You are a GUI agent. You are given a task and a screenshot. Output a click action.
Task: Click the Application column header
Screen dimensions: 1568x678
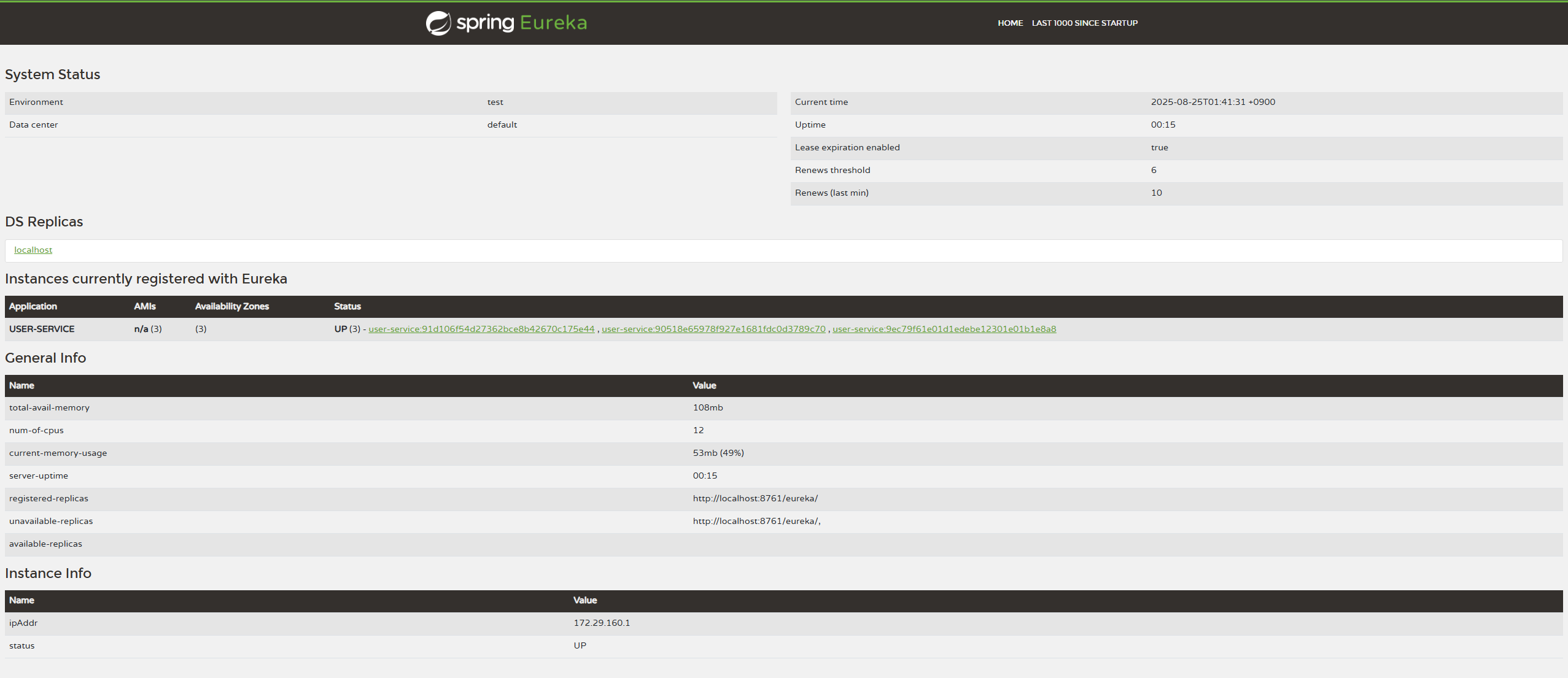[33, 306]
